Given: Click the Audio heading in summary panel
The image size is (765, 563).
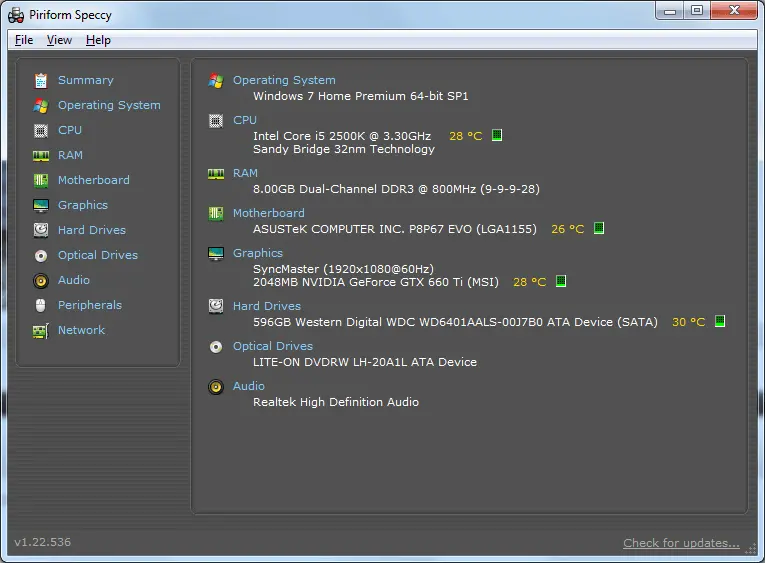Looking at the screenshot, I should [x=249, y=386].
